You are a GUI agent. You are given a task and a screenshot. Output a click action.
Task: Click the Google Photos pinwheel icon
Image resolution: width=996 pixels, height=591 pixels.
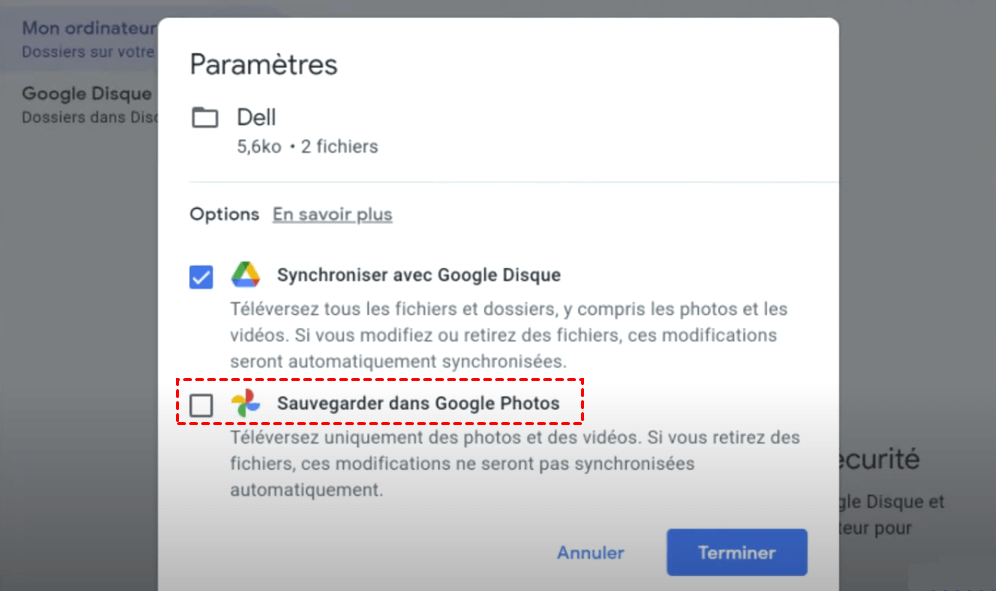tap(245, 403)
